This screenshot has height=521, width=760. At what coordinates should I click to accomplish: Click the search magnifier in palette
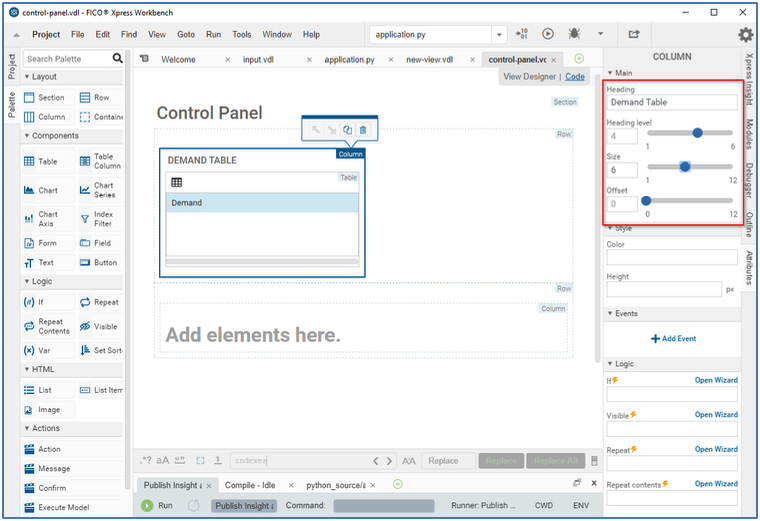(x=117, y=58)
